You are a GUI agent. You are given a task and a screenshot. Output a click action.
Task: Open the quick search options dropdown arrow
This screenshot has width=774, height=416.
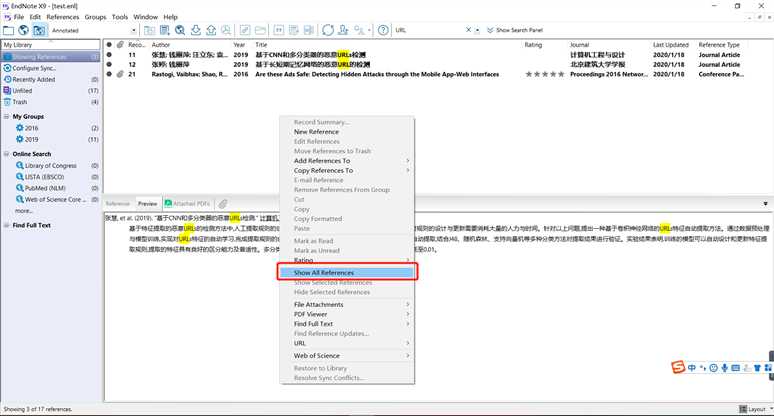pyautogui.click(x=477, y=30)
